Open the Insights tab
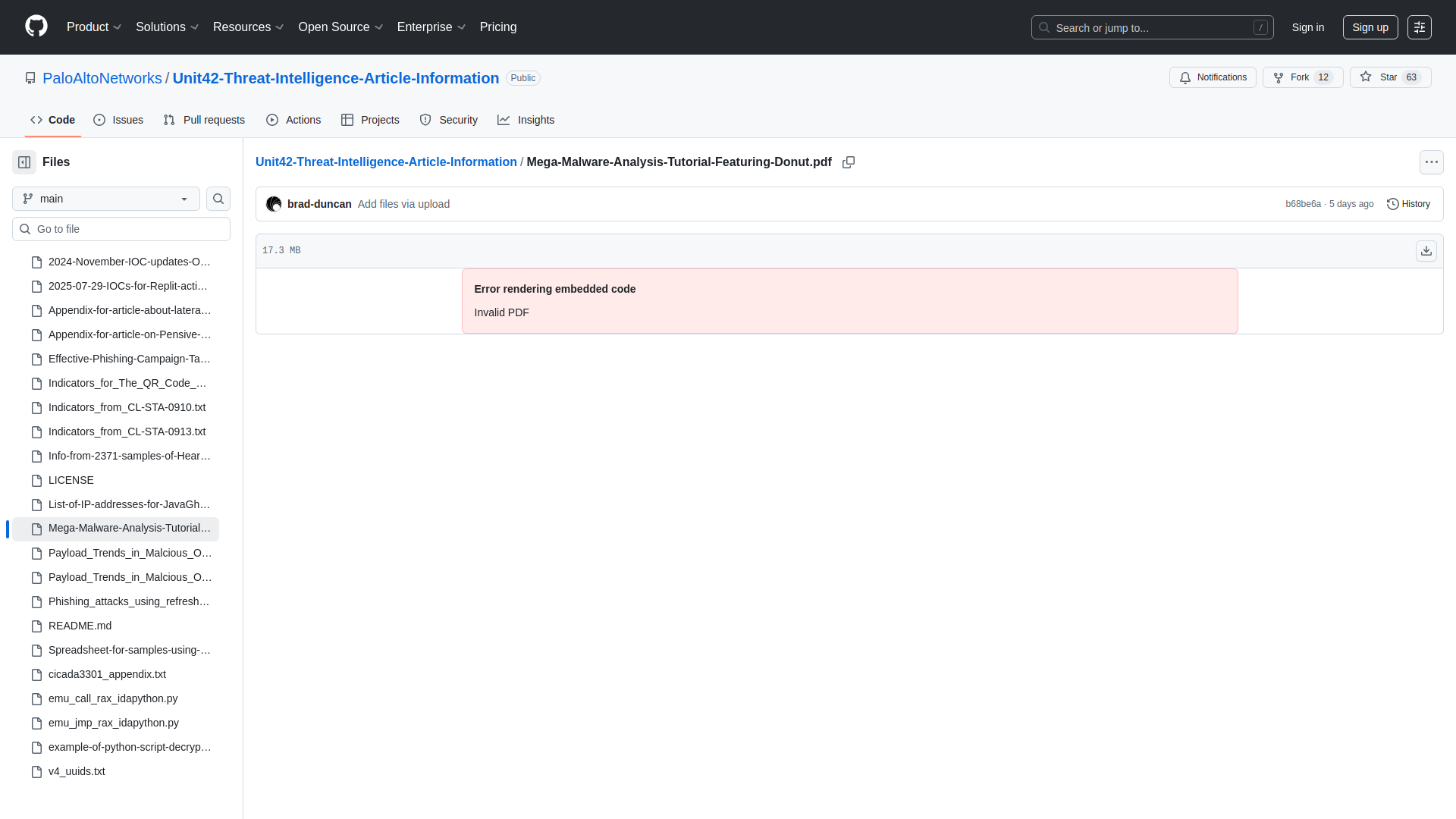The width and height of the screenshot is (1456, 819). (526, 120)
